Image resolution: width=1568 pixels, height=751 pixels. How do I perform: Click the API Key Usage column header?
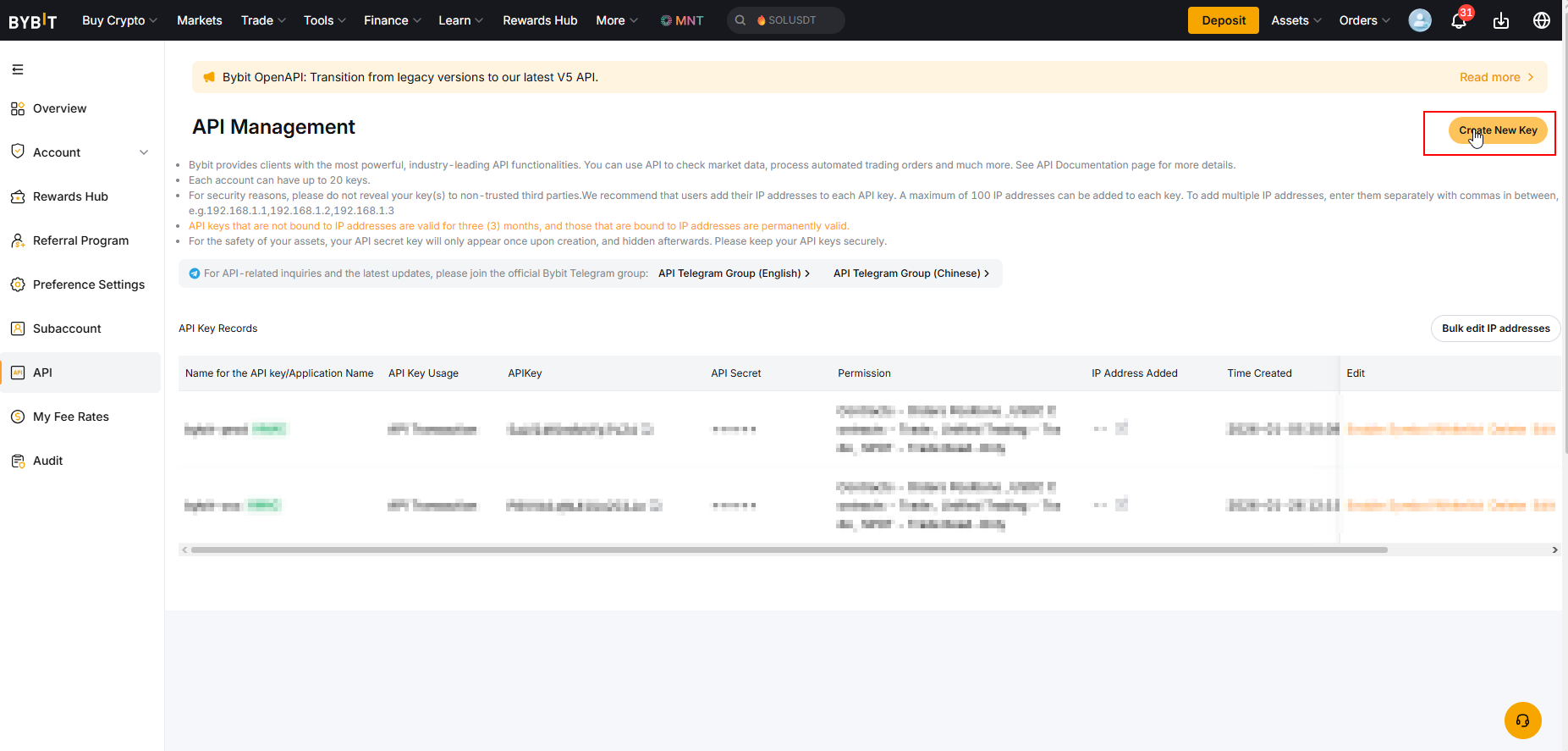(x=423, y=373)
